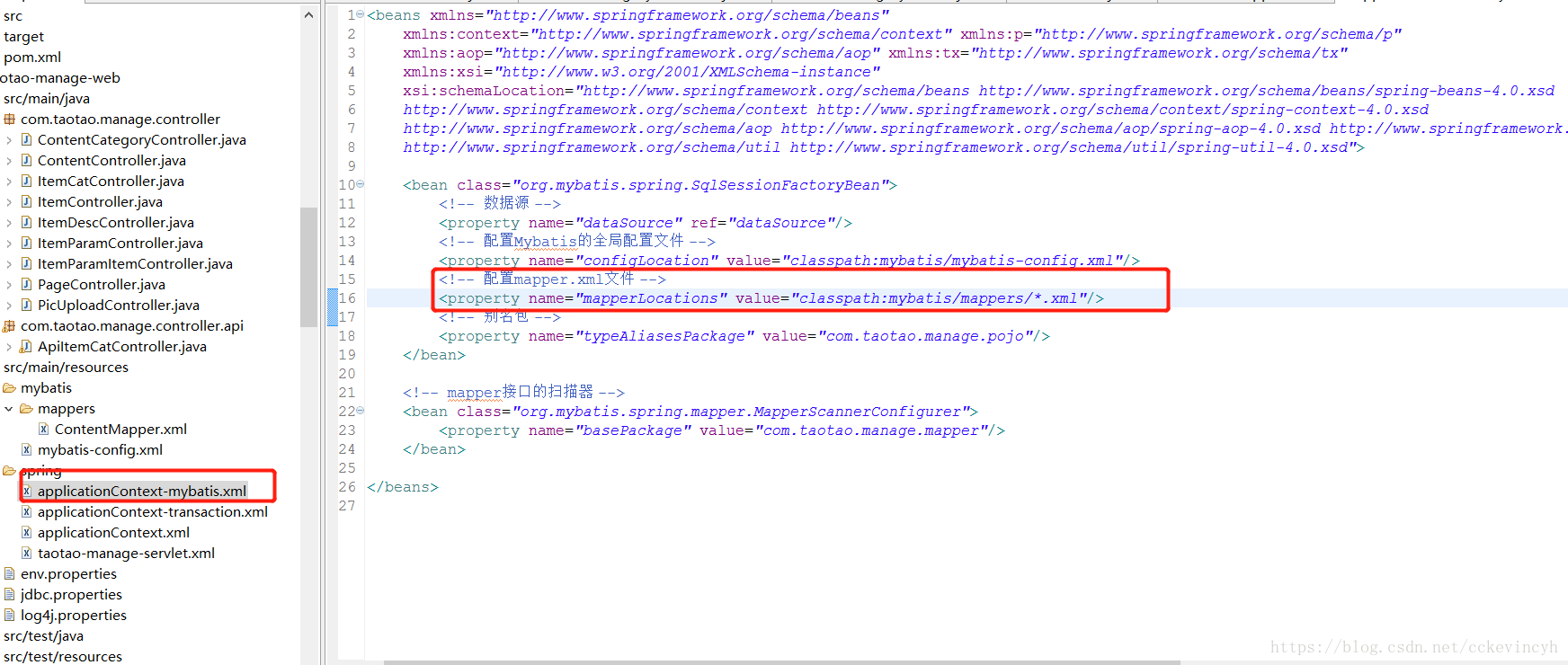The height and width of the screenshot is (665, 1568).
Task: Expand the ContentCategoryController.java node
Action: click(9, 140)
